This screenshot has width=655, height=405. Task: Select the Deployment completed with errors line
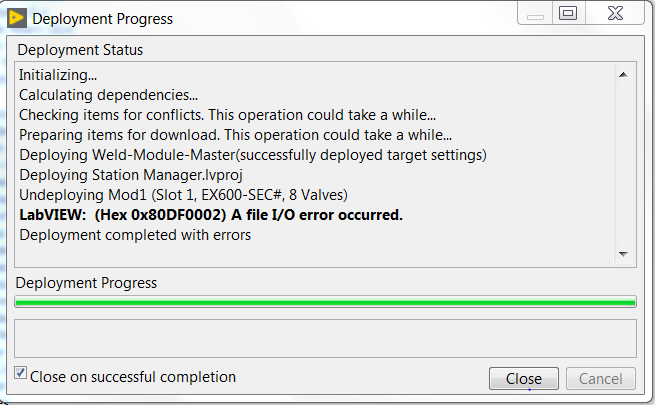click(135, 235)
